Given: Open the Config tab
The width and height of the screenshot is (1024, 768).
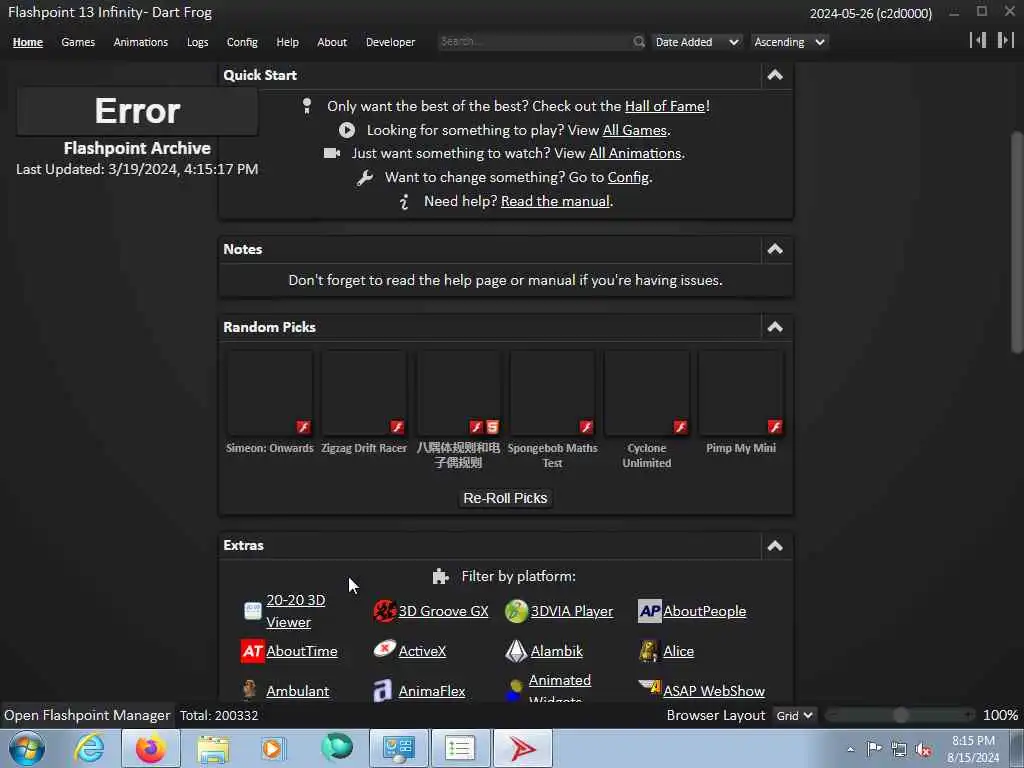Looking at the screenshot, I should point(242,42).
